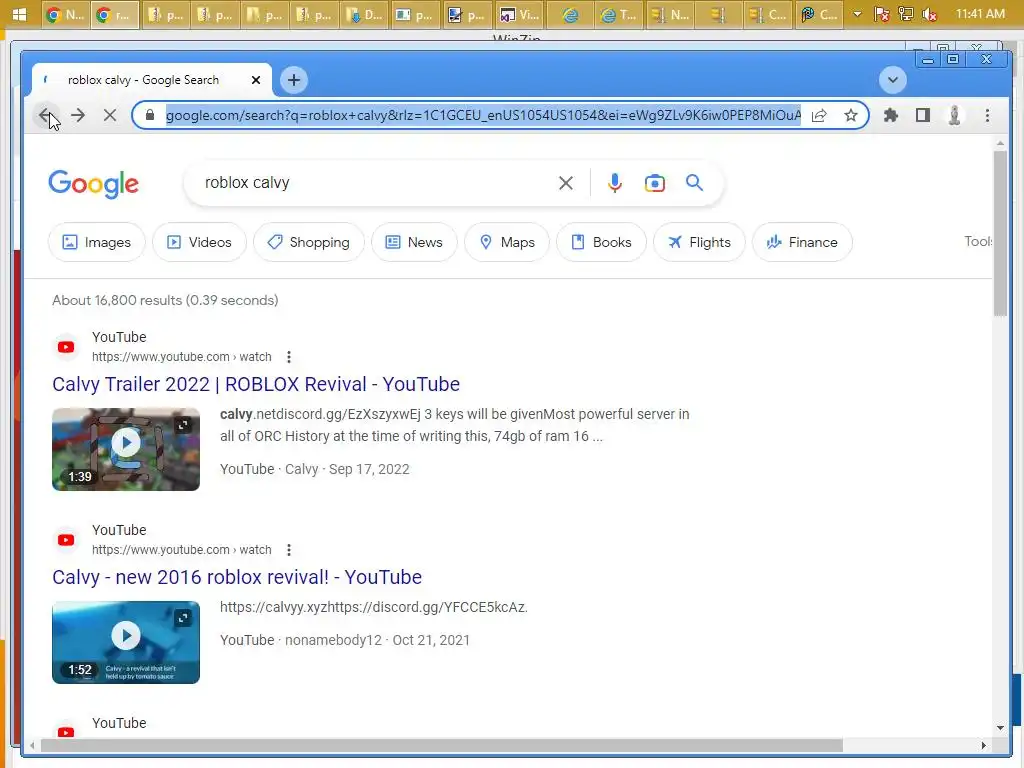Switch to the 'D...' taskbar button
The width and height of the screenshot is (1024, 768).
[364, 14]
